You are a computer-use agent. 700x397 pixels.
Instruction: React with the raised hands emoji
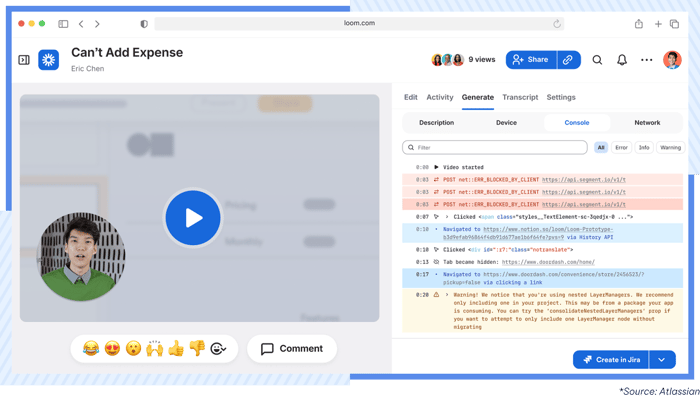pyautogui.click(x=154, y=348)
